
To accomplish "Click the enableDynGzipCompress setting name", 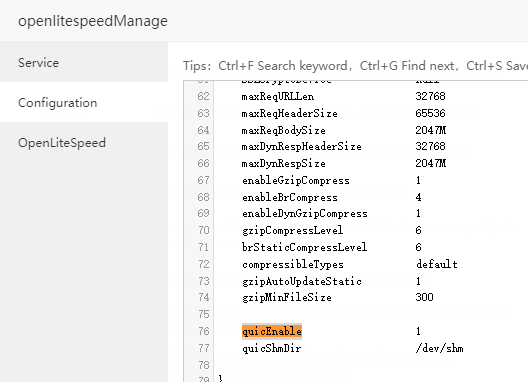I will (x=305, y=214).
